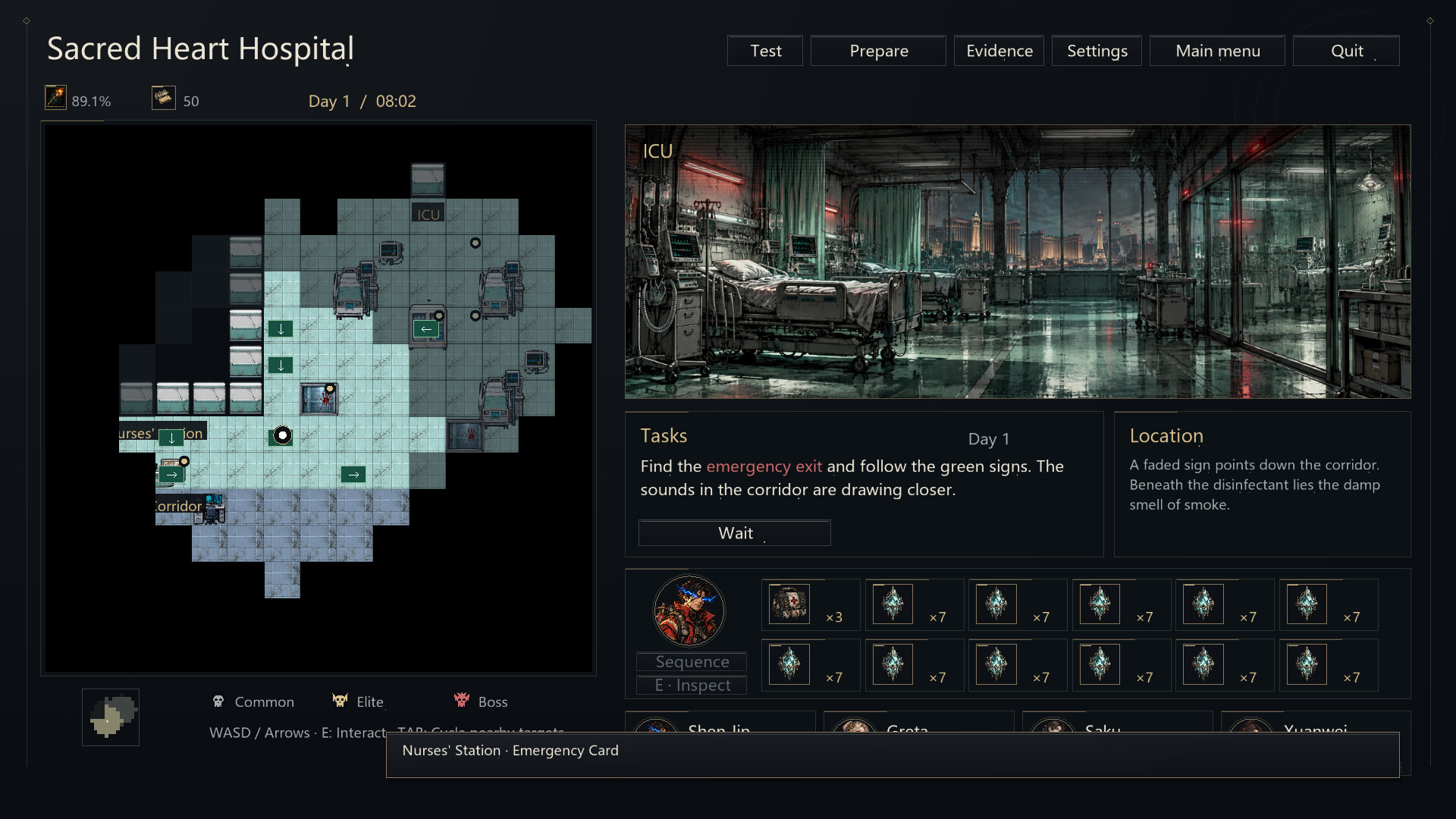The width and height of the screenshot is (1456, 819).
Task: Click the down arrow at Nurses' Station label
Action: click(171, 438)
